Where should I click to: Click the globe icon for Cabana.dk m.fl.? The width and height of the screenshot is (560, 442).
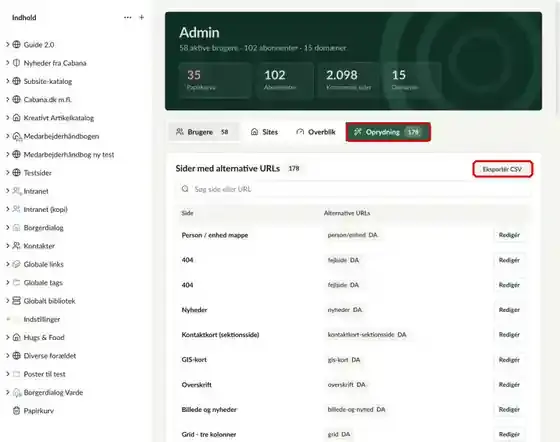coord(16,99)
